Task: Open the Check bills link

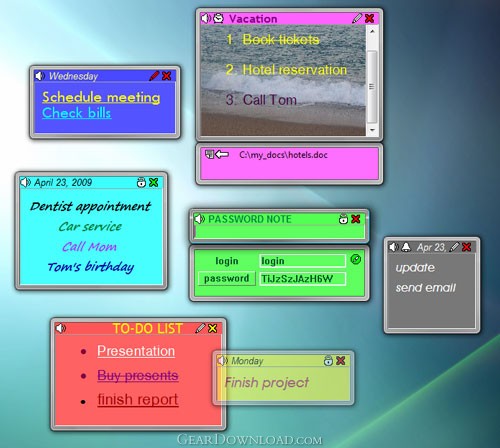Action: tap(77, 113)
